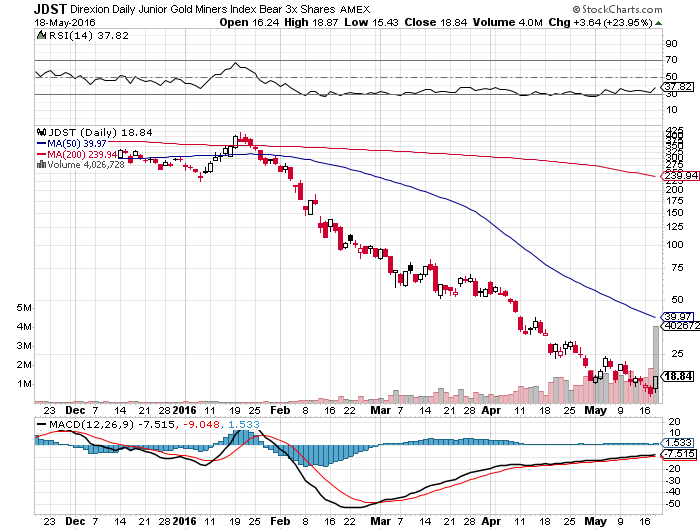Click the MACD(12,26,9) -7.515 legend text
Viewport: 700px width, 530px height.
112,424
